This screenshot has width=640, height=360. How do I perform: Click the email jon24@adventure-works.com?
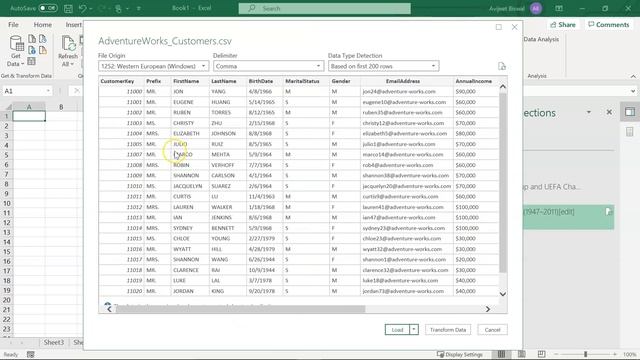(x=399, y=91)
